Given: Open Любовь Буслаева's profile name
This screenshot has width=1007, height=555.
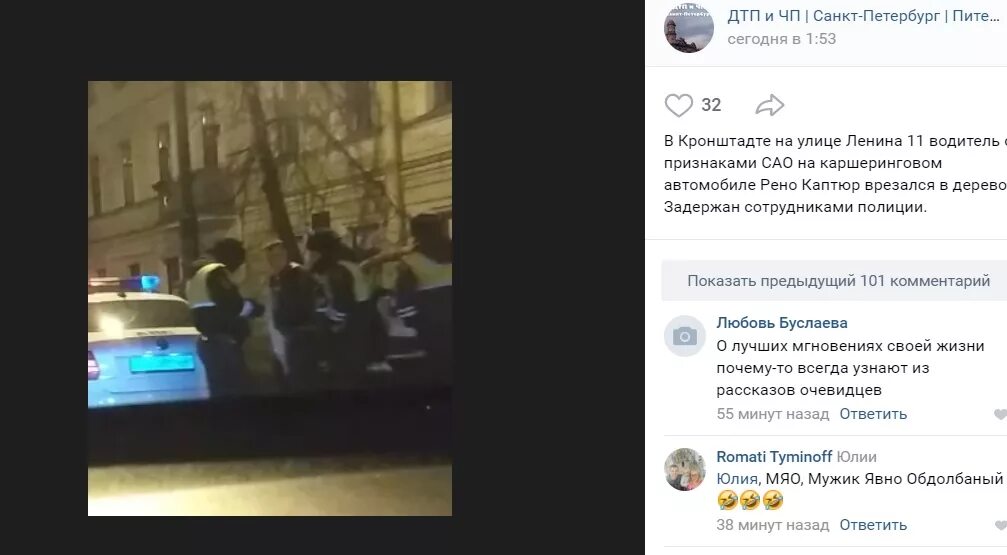Looking at the screenshot, I should coord(782,323).
